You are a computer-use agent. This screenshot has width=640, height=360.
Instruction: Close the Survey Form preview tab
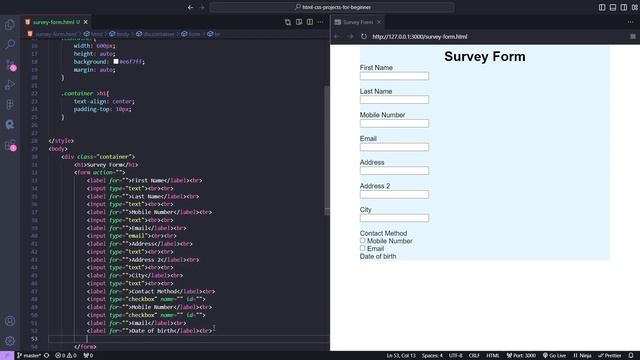[x=379, y=22]
